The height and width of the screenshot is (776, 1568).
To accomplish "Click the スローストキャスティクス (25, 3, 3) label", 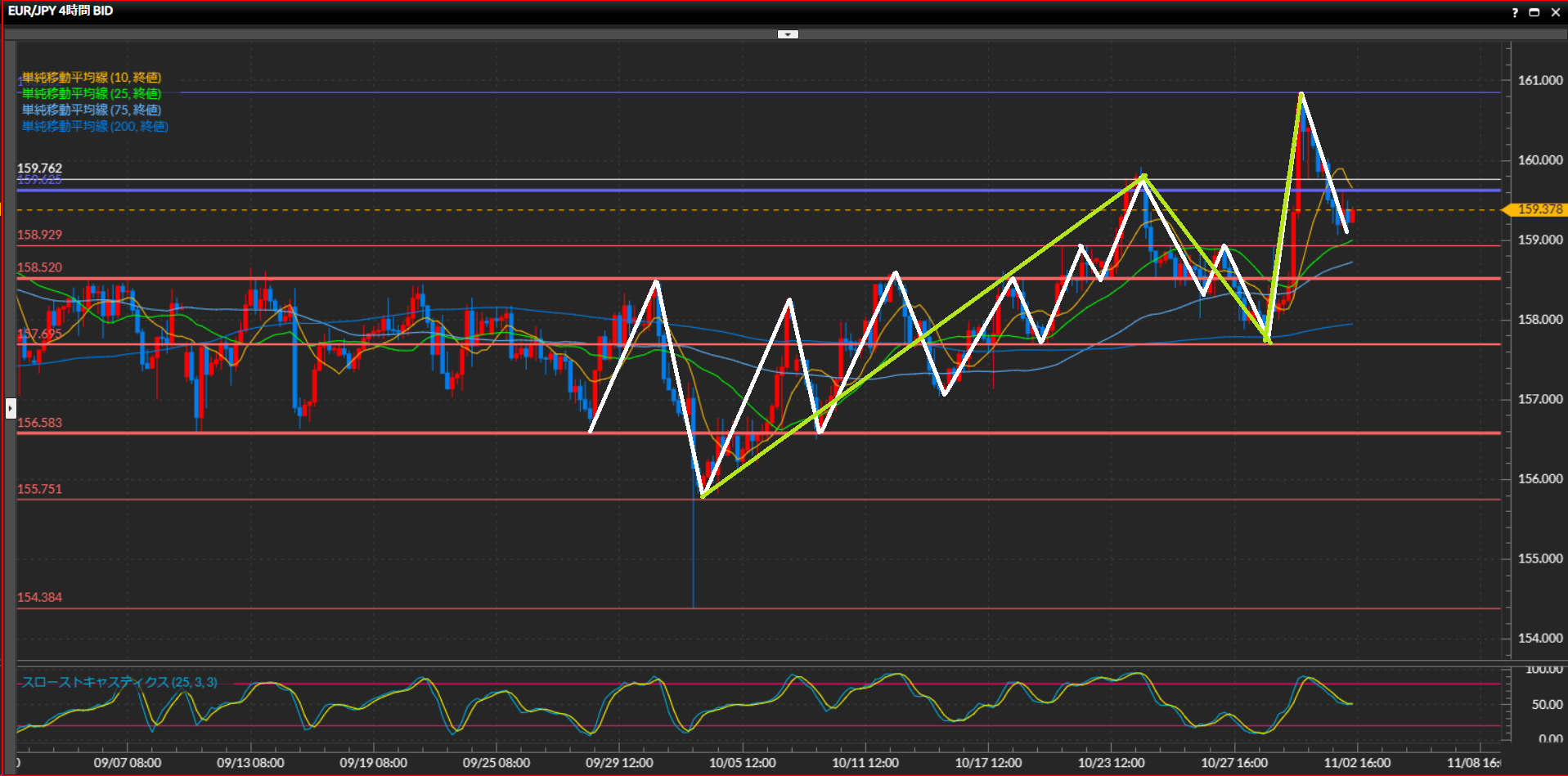I will coord(119,682).
